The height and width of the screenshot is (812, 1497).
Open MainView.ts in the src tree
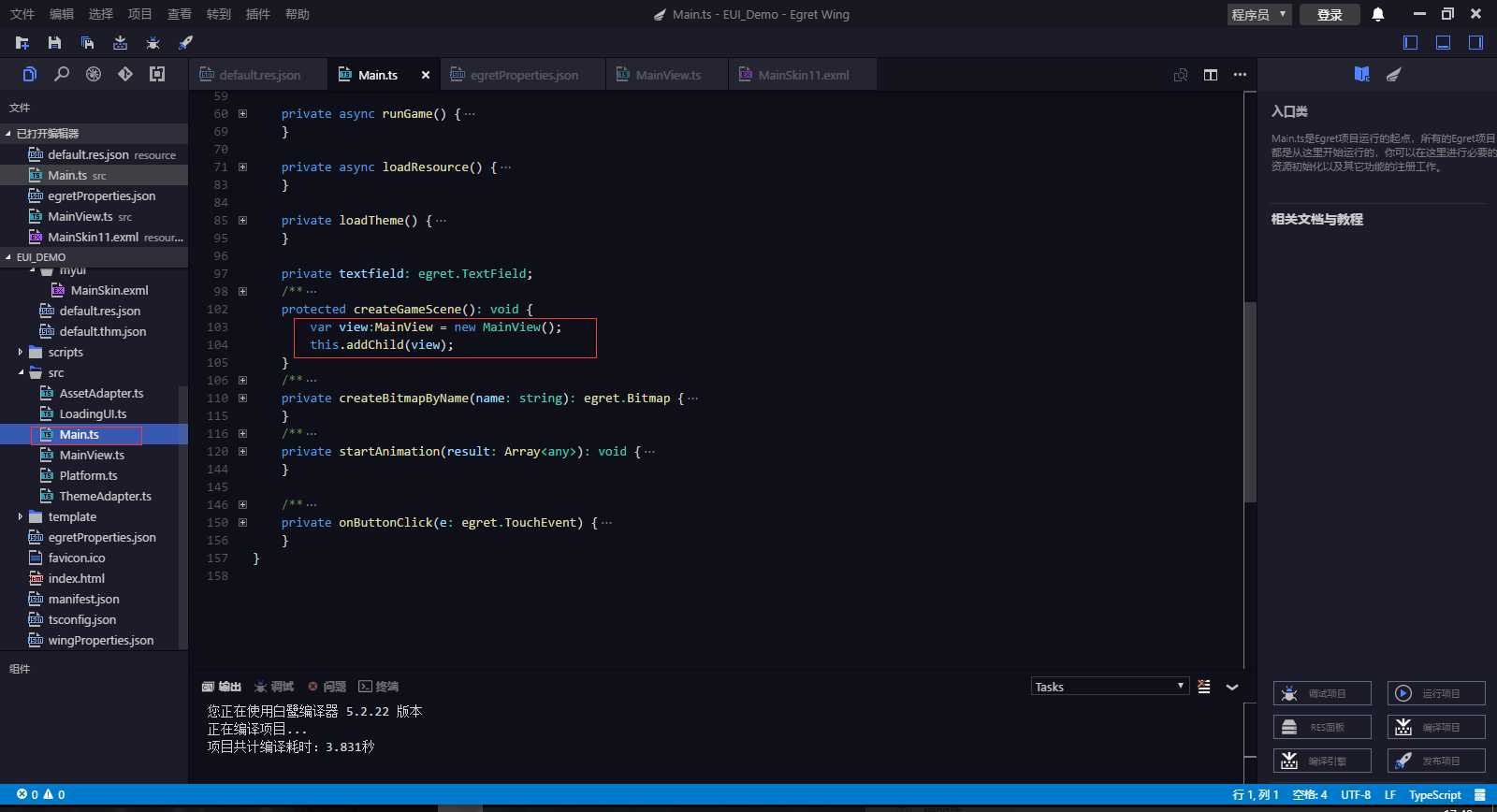[x=92, y=455]
